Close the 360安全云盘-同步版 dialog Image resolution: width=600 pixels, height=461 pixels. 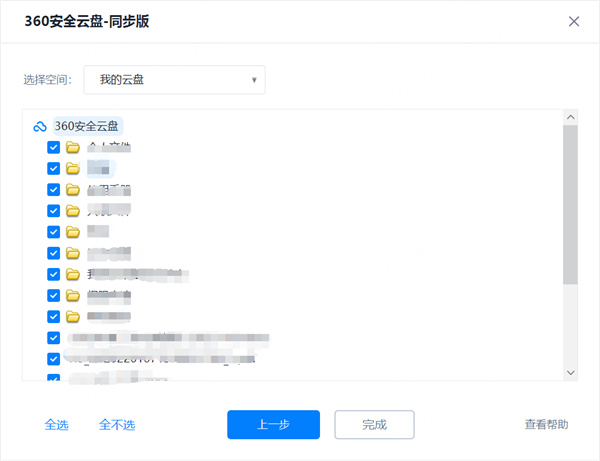(x=574, y=21)
